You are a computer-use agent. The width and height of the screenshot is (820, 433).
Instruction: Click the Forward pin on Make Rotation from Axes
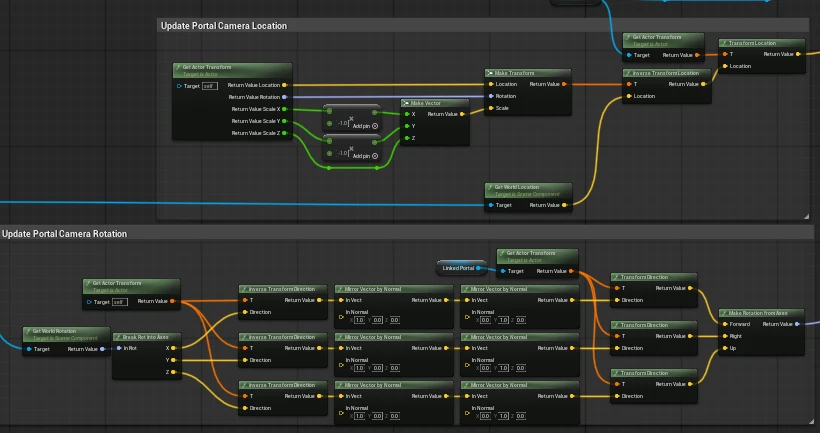[725, 324]
